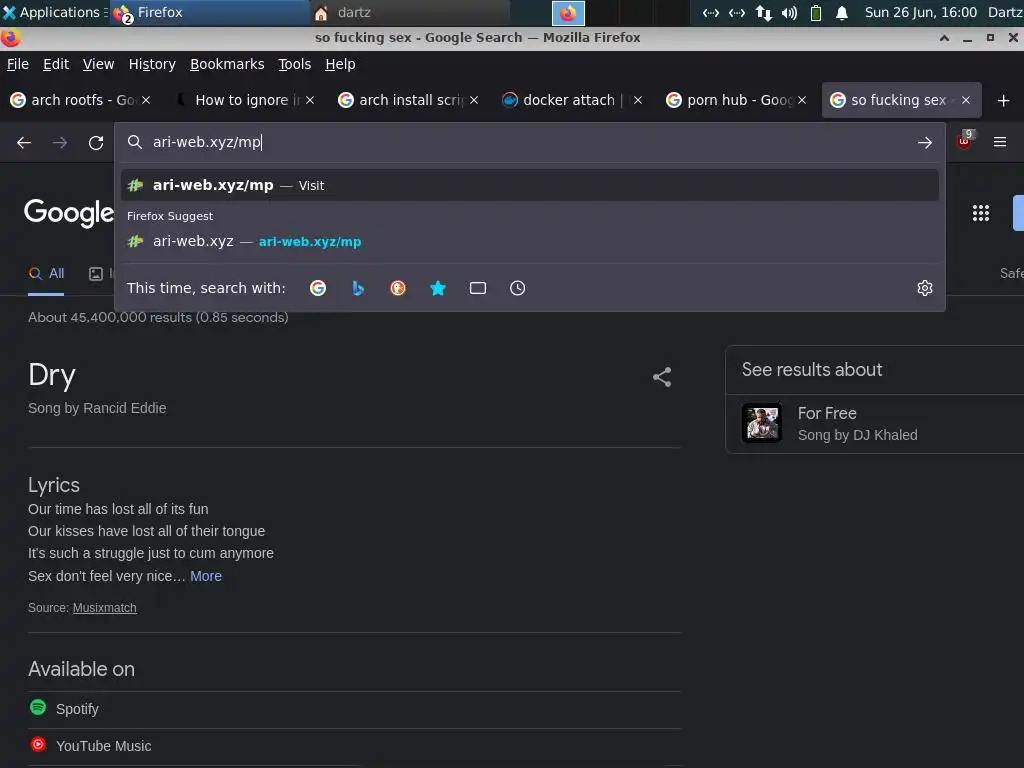The image size is (1024, 768).
Task: Open the Firefox hamburger menu
Action: [x=1000, y=142]
